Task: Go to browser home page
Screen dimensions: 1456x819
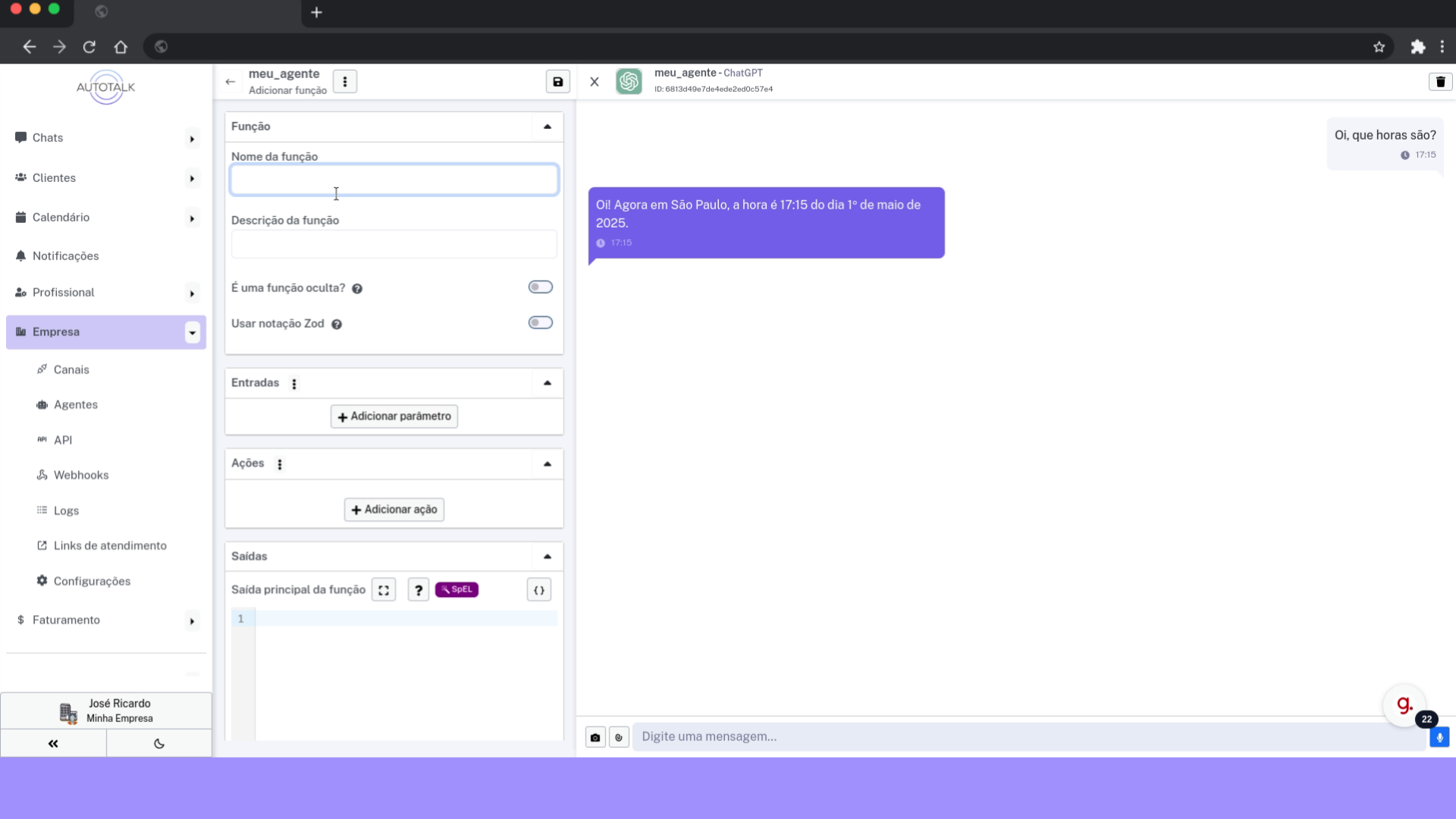Action: [121, 47]
